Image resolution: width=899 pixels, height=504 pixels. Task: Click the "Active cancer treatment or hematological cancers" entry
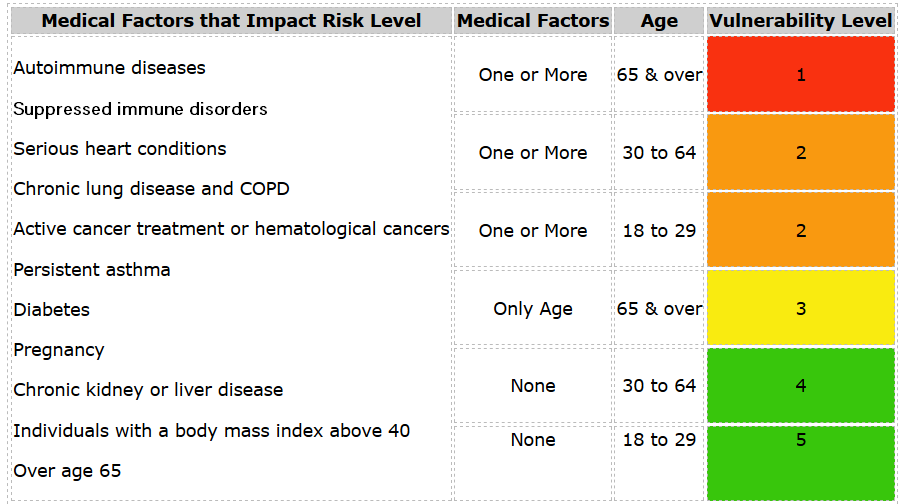pyautogui.click(x=231, y=229)
